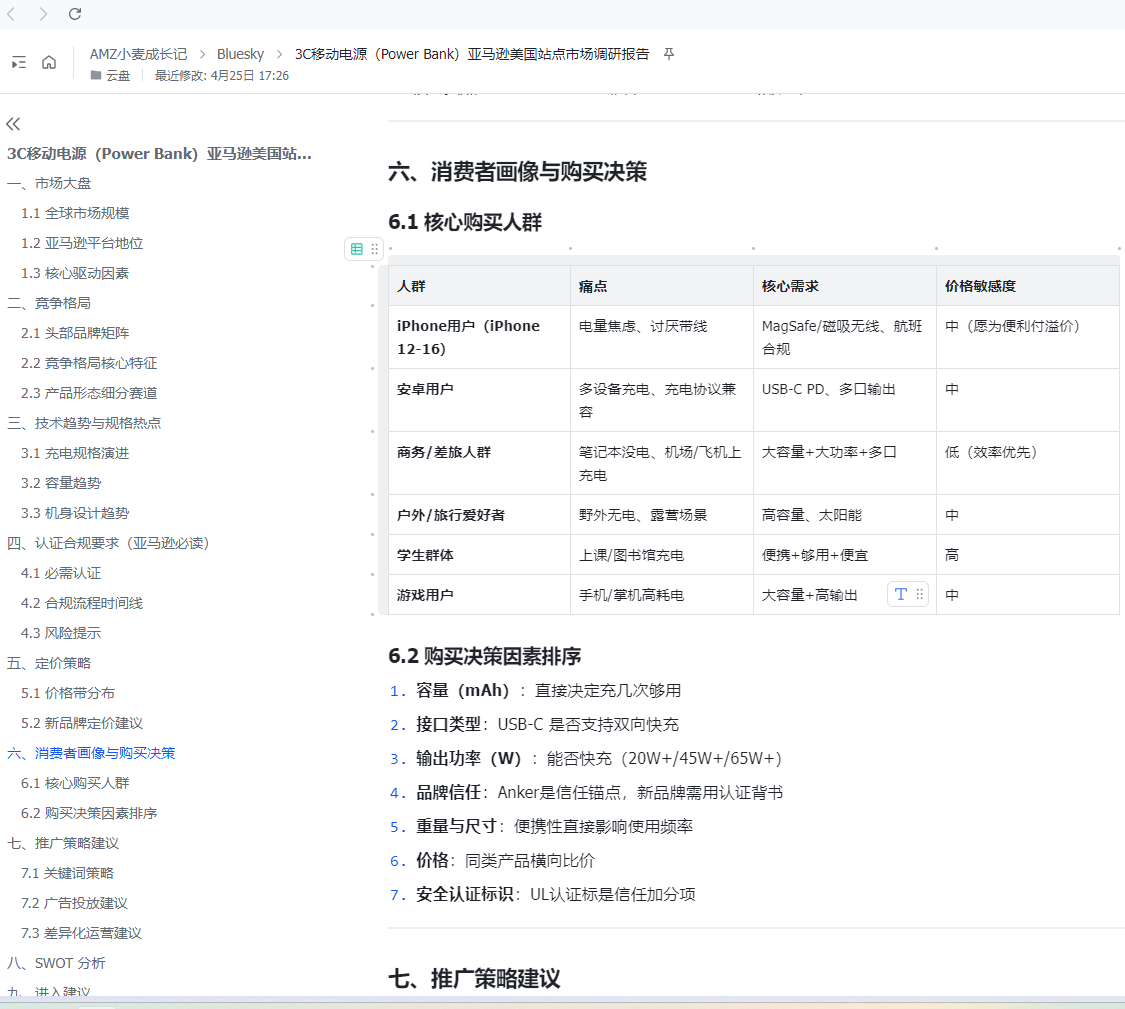The image size is (1125, 1009).
Task: Click the browser back arrow
Action: [12, 14]
